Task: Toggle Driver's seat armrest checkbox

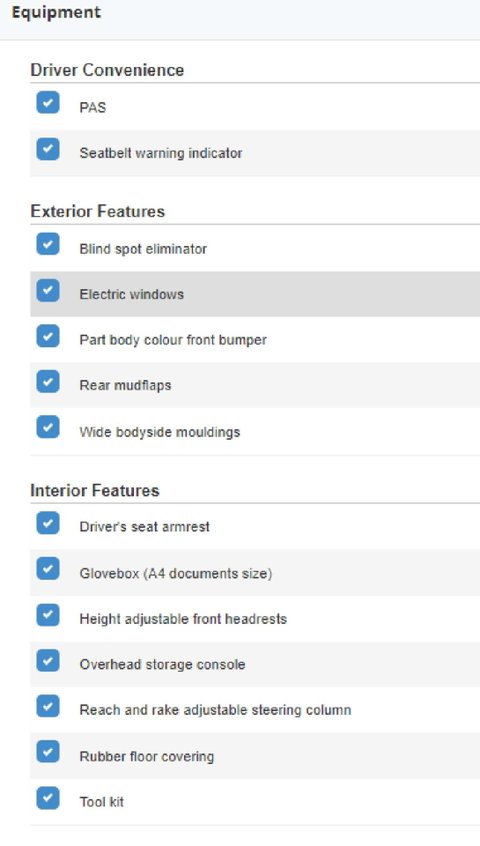Action: coord(48,523)
